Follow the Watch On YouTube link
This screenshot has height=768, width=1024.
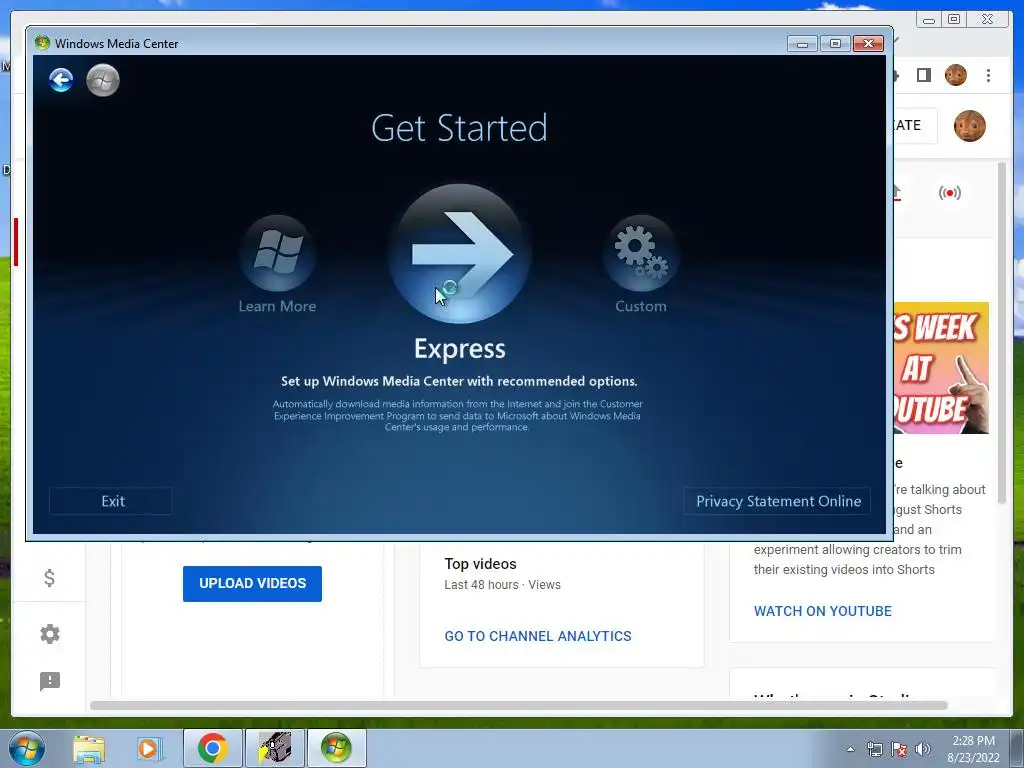(x=822, y=611)
